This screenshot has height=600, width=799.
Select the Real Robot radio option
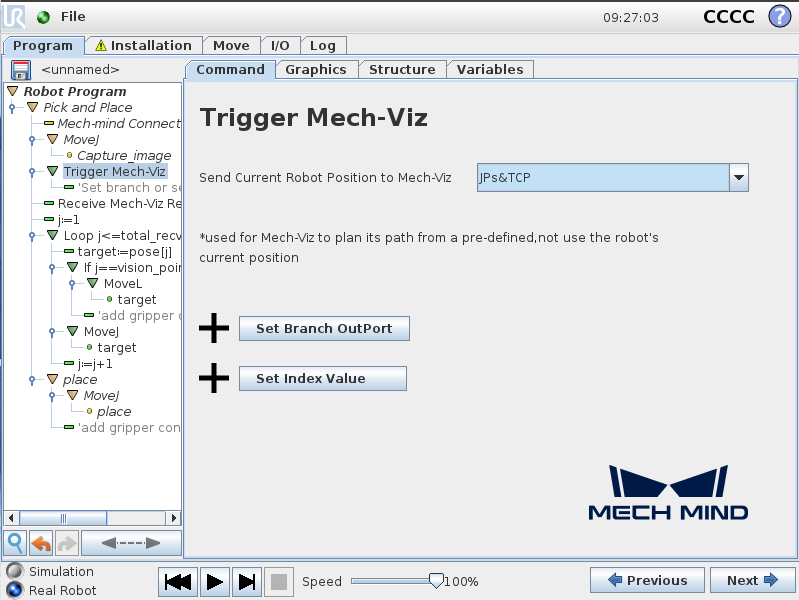(x=15, y=590)
